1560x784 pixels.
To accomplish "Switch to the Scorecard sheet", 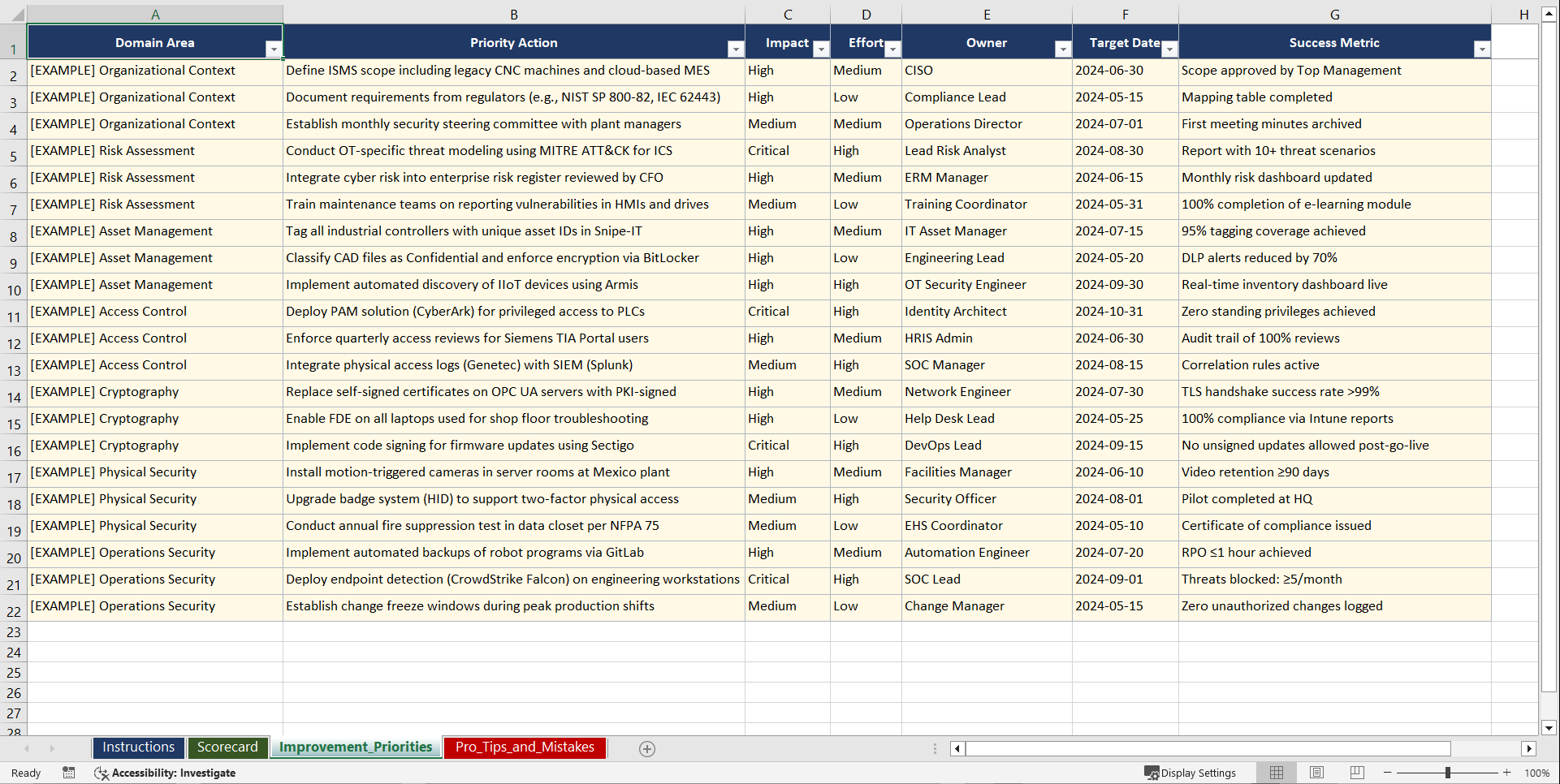I will (227, 747).
